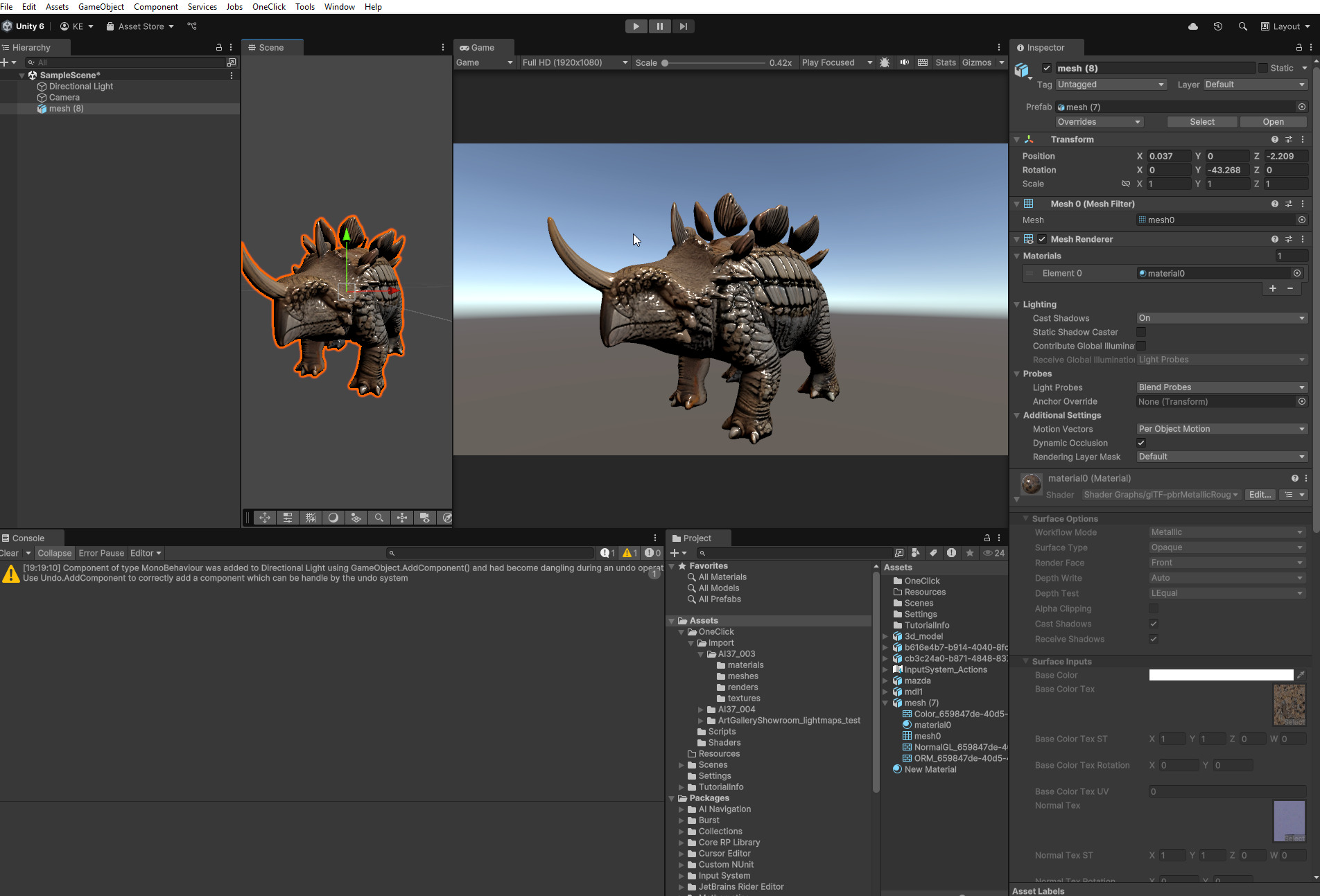
Task: Click the Scene transform pivot overlay icon
Action: click(x=401, y=518)
